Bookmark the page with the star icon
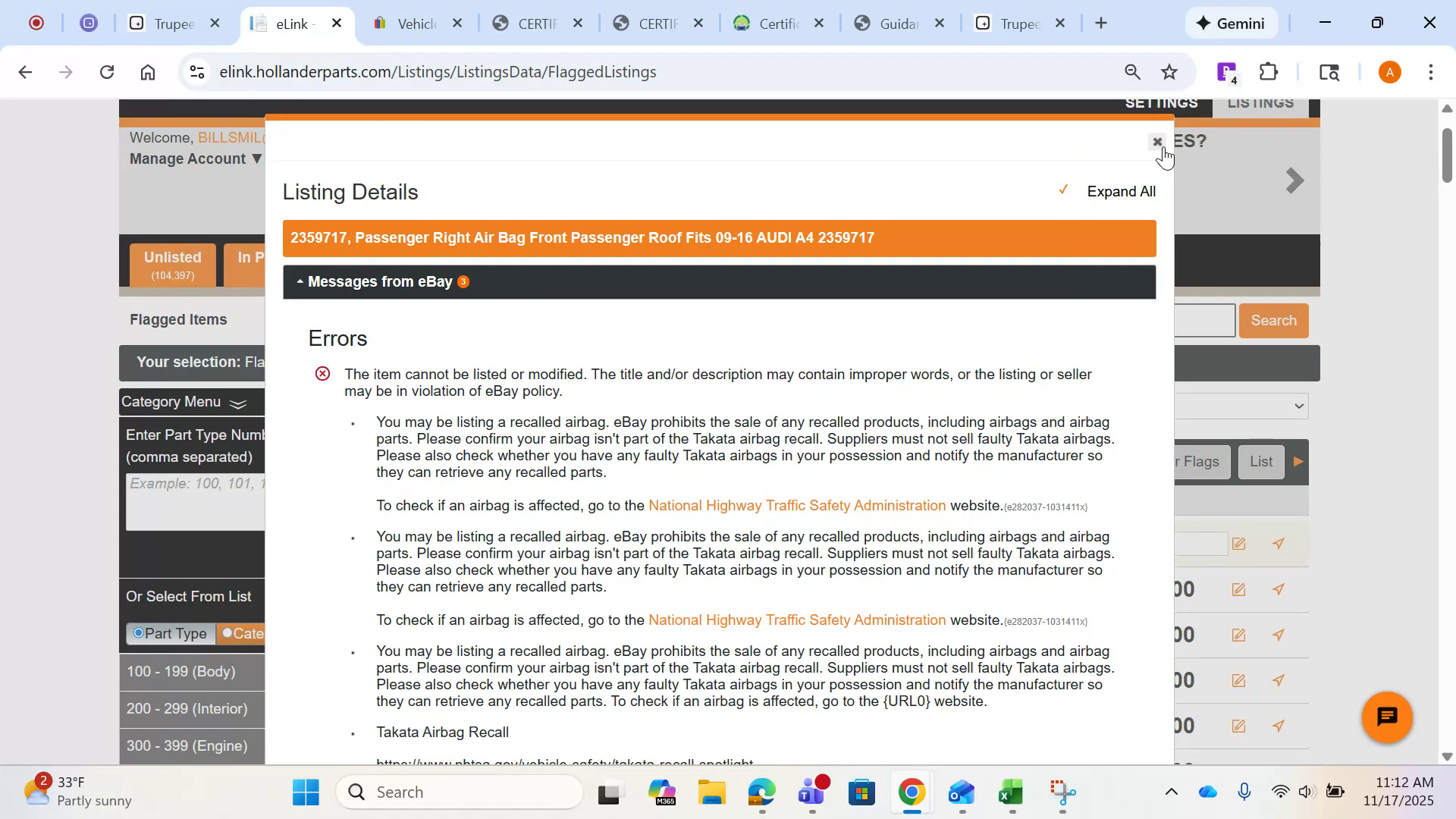Screen dimensions: 1456x819 click(1169, 71)
